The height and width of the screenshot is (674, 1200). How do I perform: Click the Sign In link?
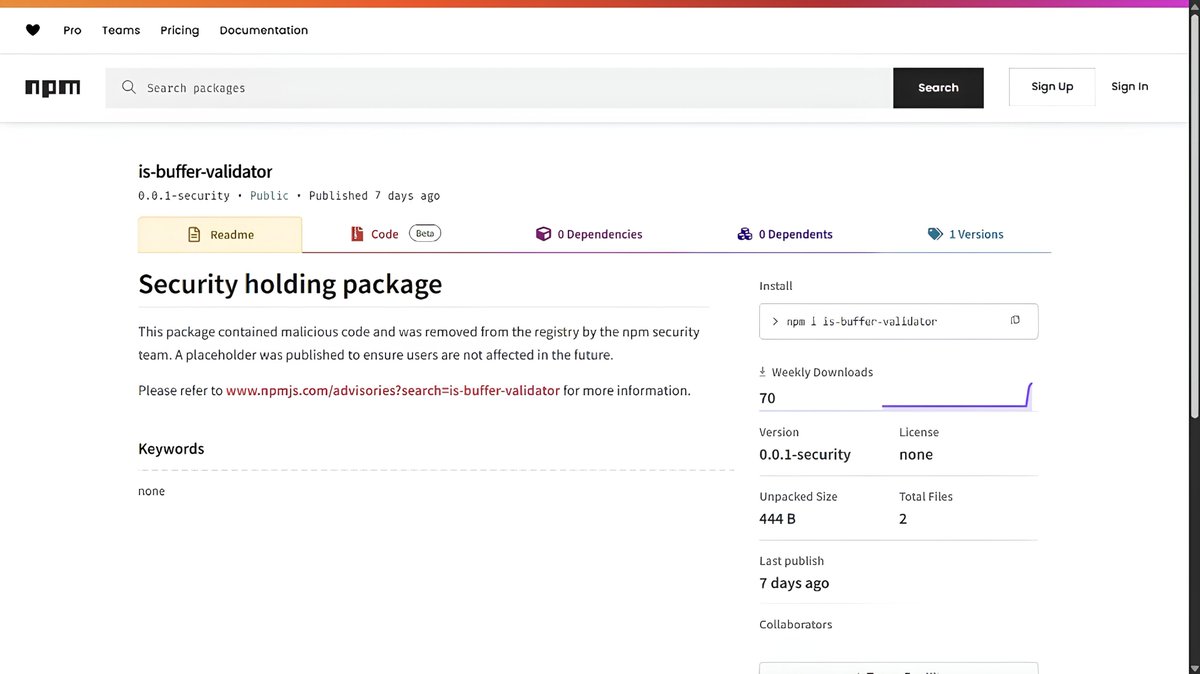click(x=1130, y=87)
